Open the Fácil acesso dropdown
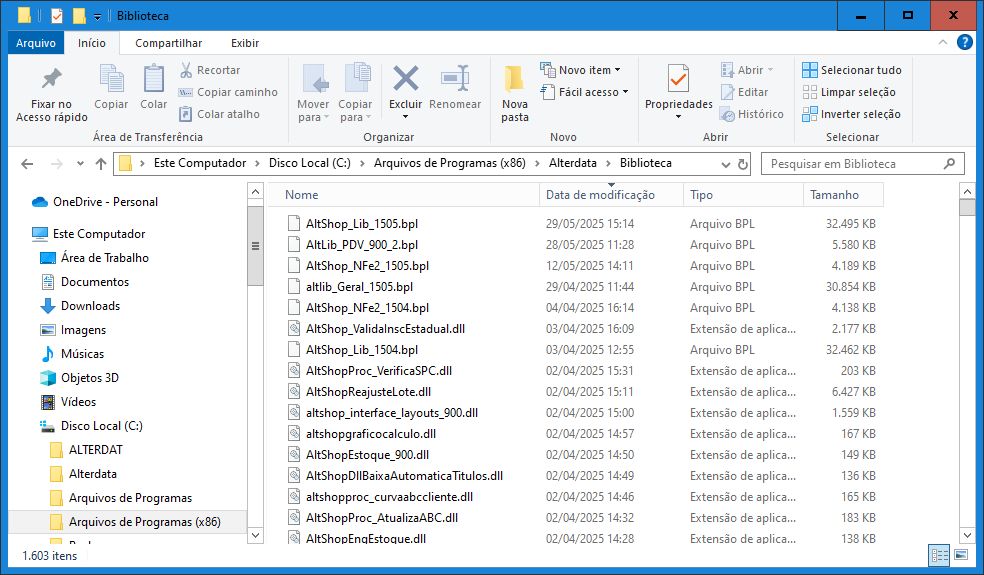Screen dimensions: 984x575 pos(584,92)
